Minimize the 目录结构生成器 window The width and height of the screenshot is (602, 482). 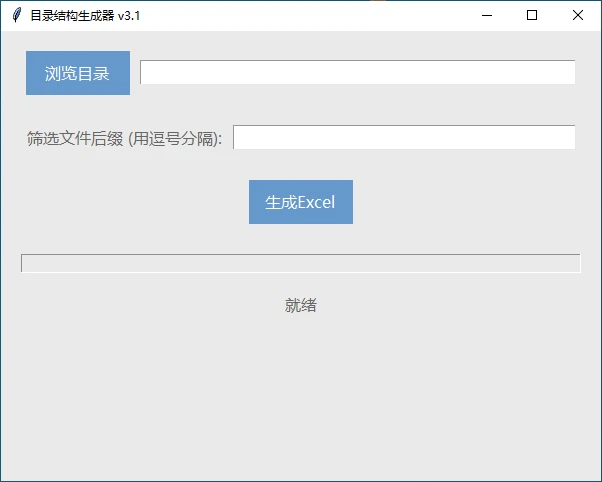click(487, 15)
